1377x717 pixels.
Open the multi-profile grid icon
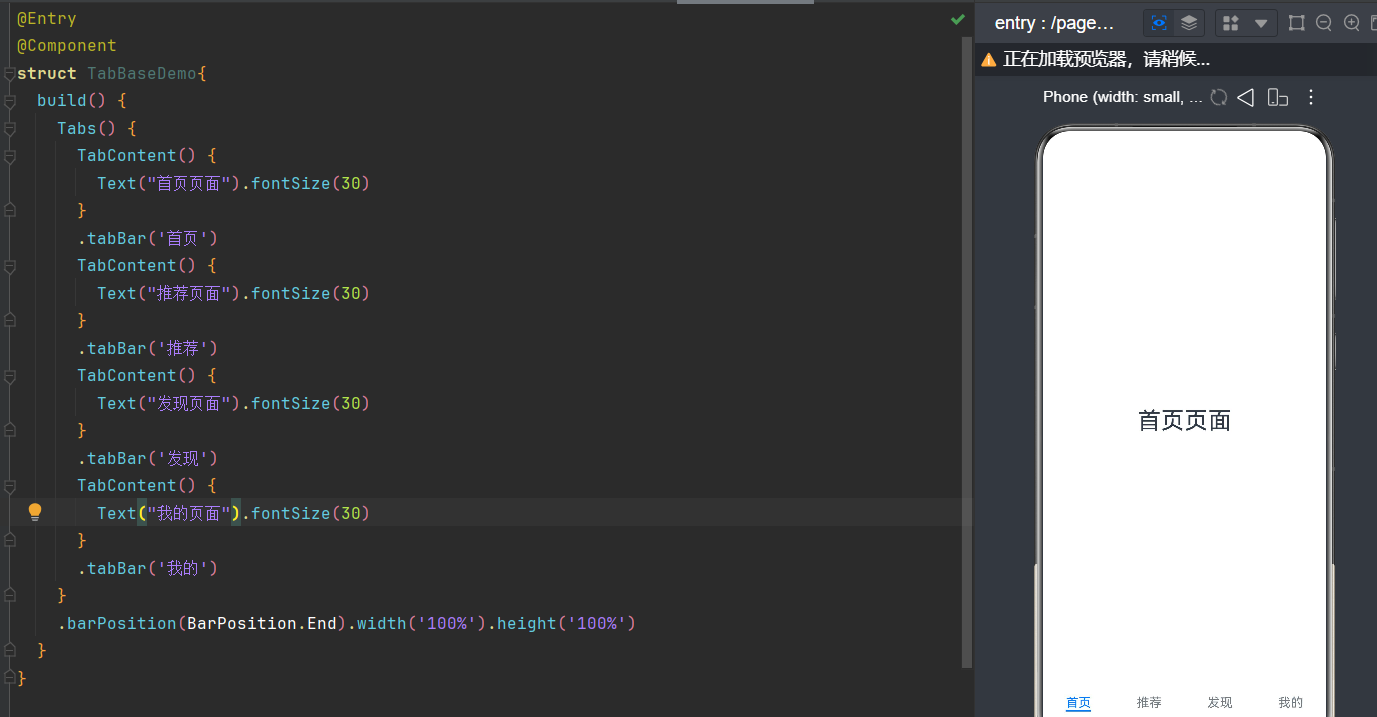(x=1232, y=23)
